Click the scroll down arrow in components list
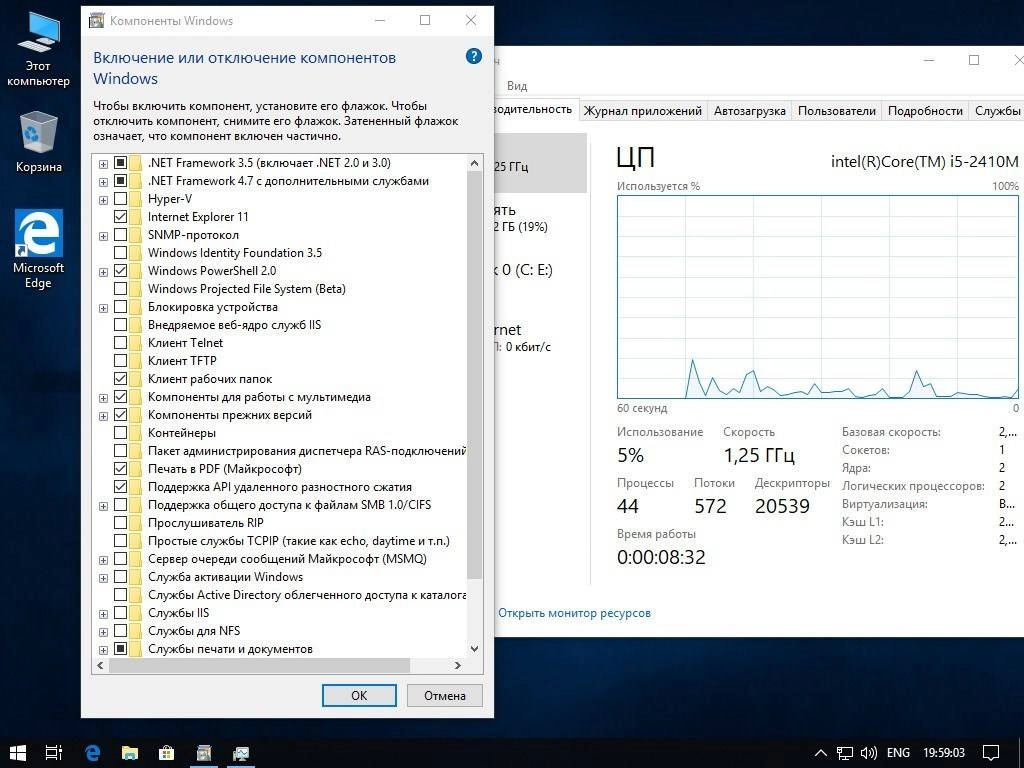Image resolution: width=1024 pixels, height=768 pixels. [x=475, y=649]
